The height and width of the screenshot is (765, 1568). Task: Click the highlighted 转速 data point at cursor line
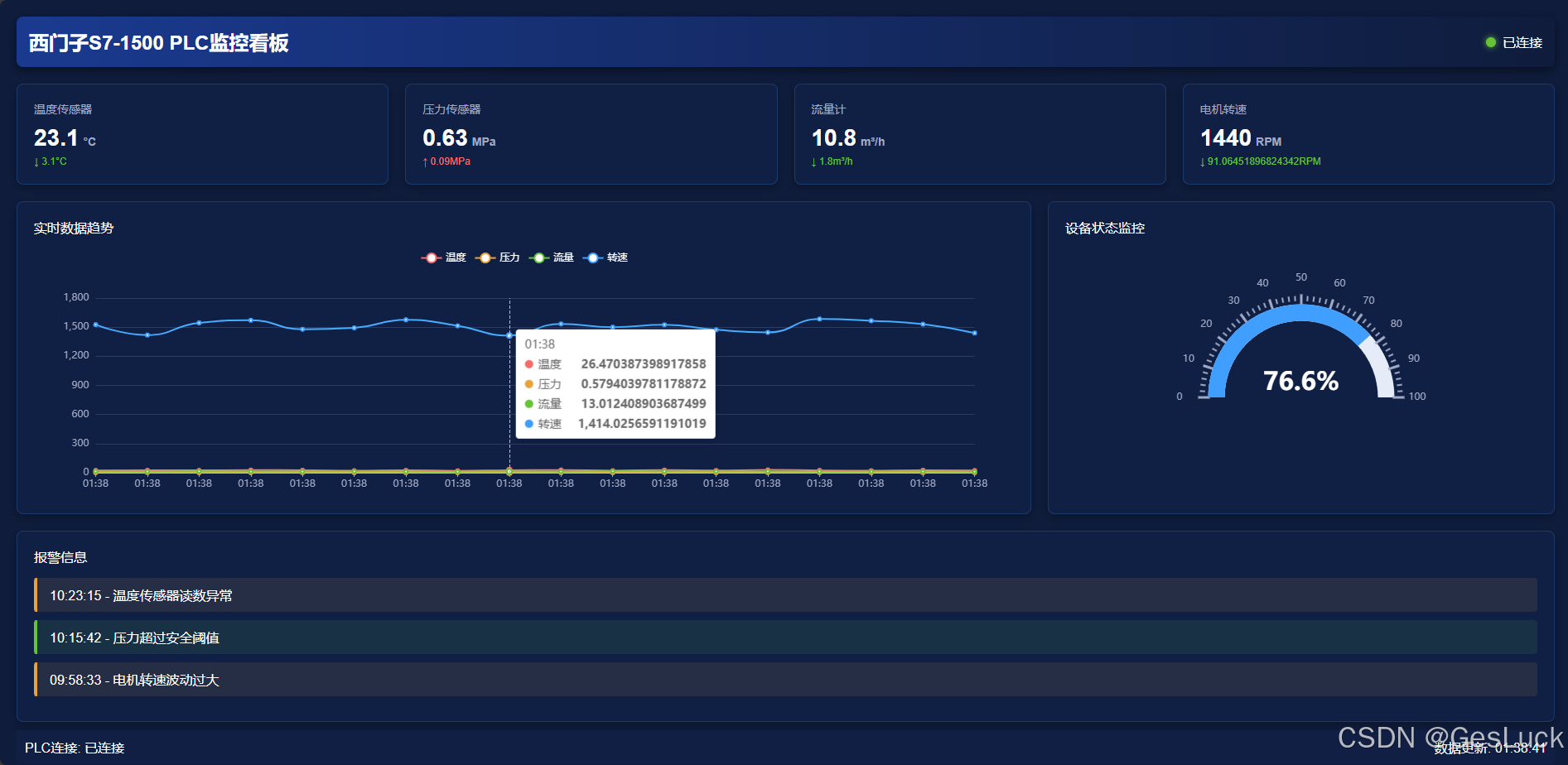point(509,335)
